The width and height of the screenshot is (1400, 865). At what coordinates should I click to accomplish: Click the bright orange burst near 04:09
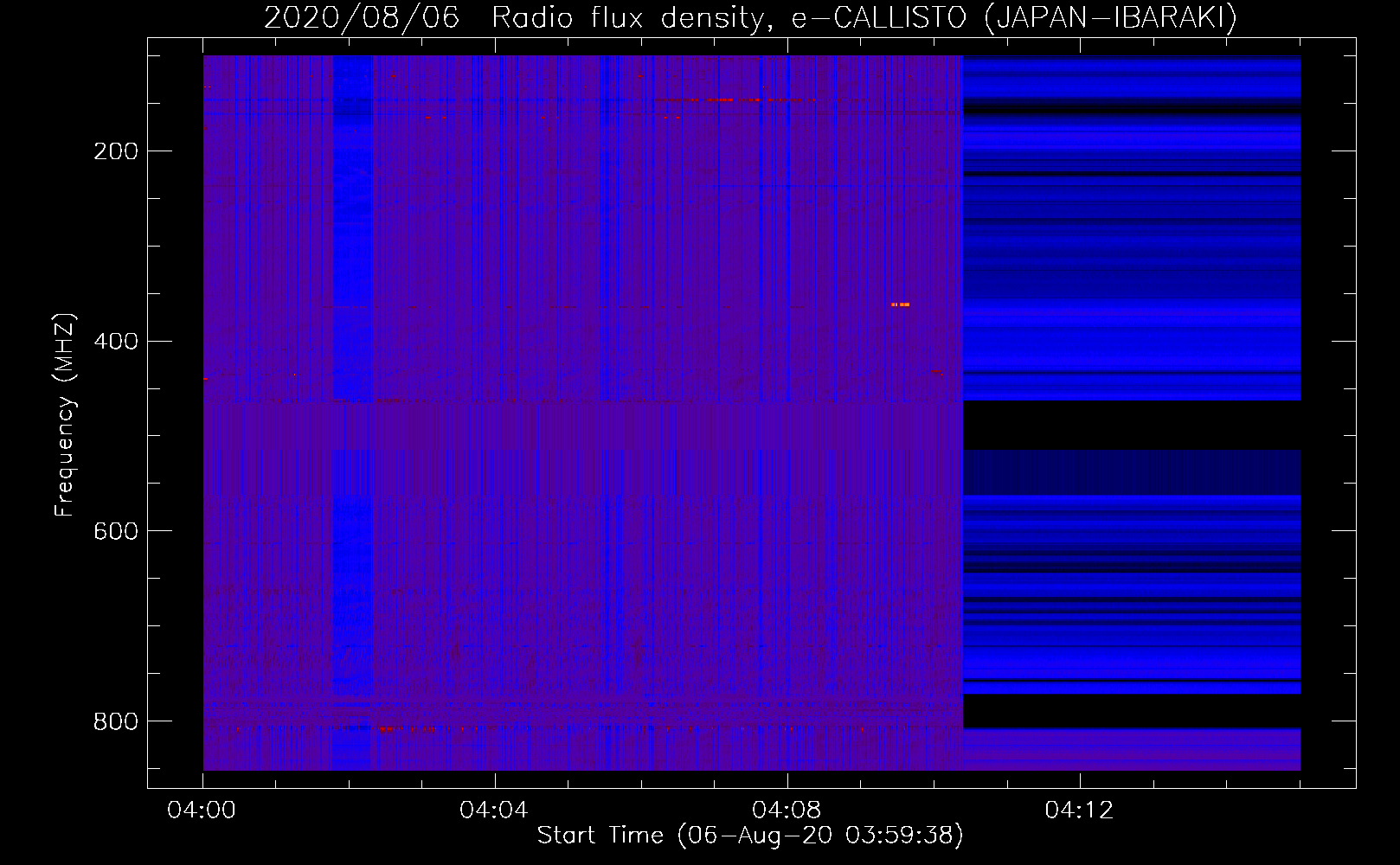900,304
